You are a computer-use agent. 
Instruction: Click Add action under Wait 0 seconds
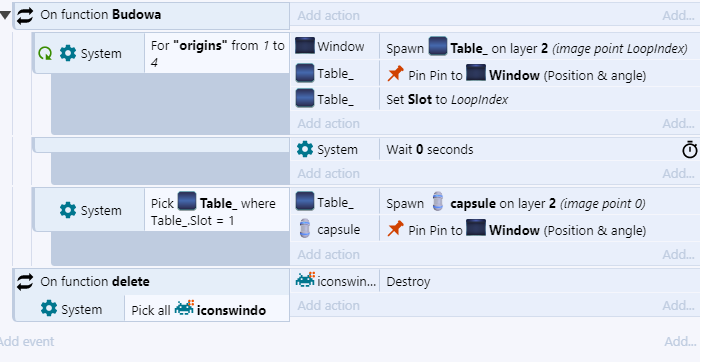tap(329, 174)
